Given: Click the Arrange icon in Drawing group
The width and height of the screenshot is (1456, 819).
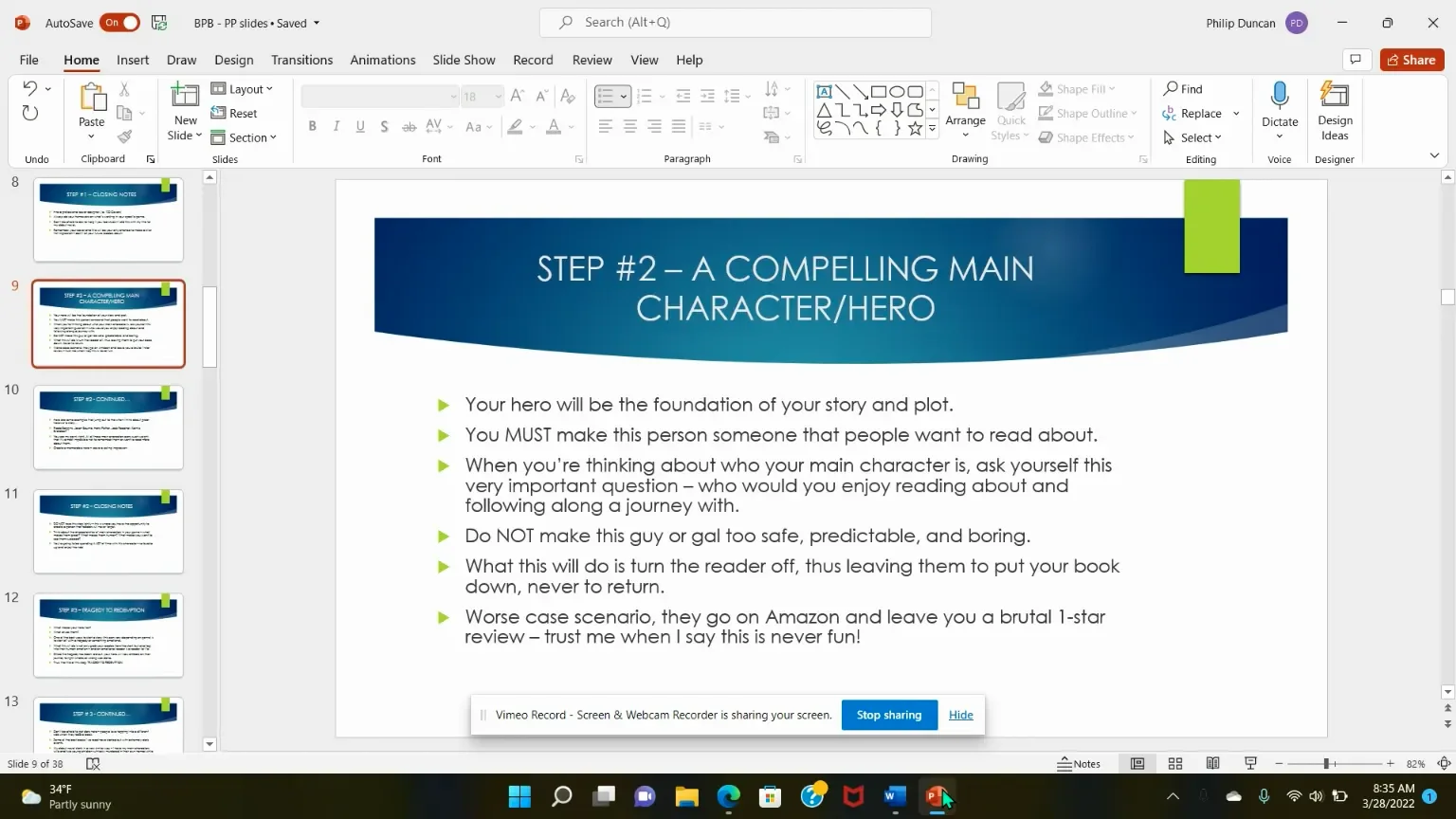Looking at the screenshot, I should (965, 97).
